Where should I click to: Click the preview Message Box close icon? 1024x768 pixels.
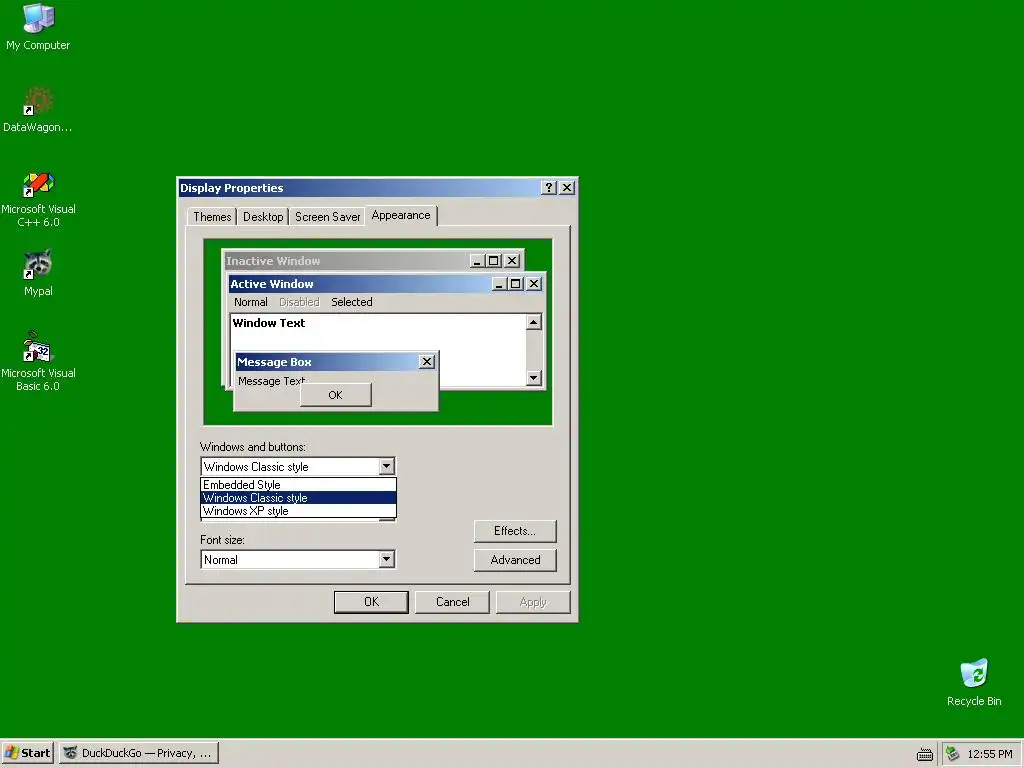[426, 361]
